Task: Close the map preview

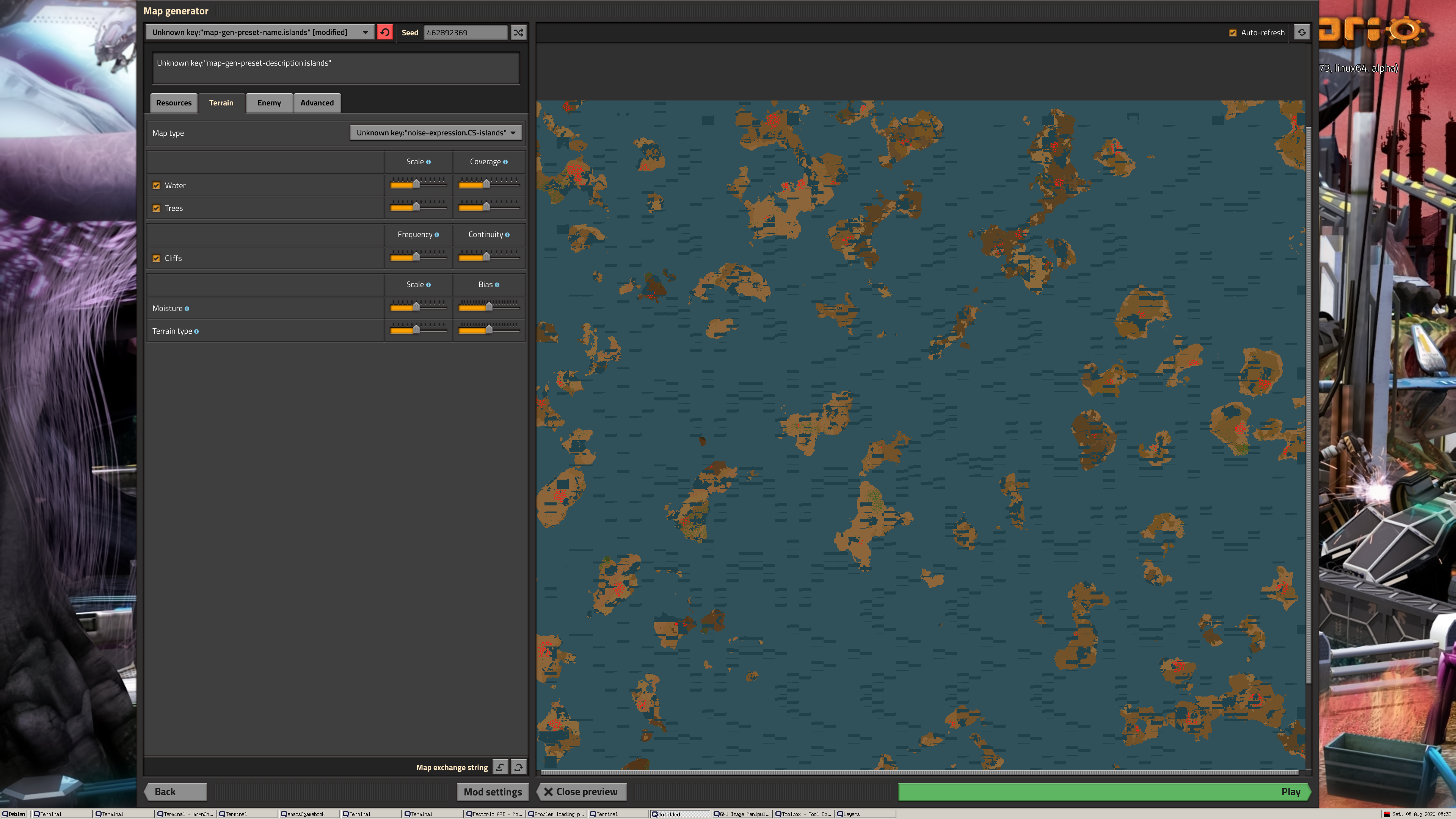Action: click(x=581, y=792)
